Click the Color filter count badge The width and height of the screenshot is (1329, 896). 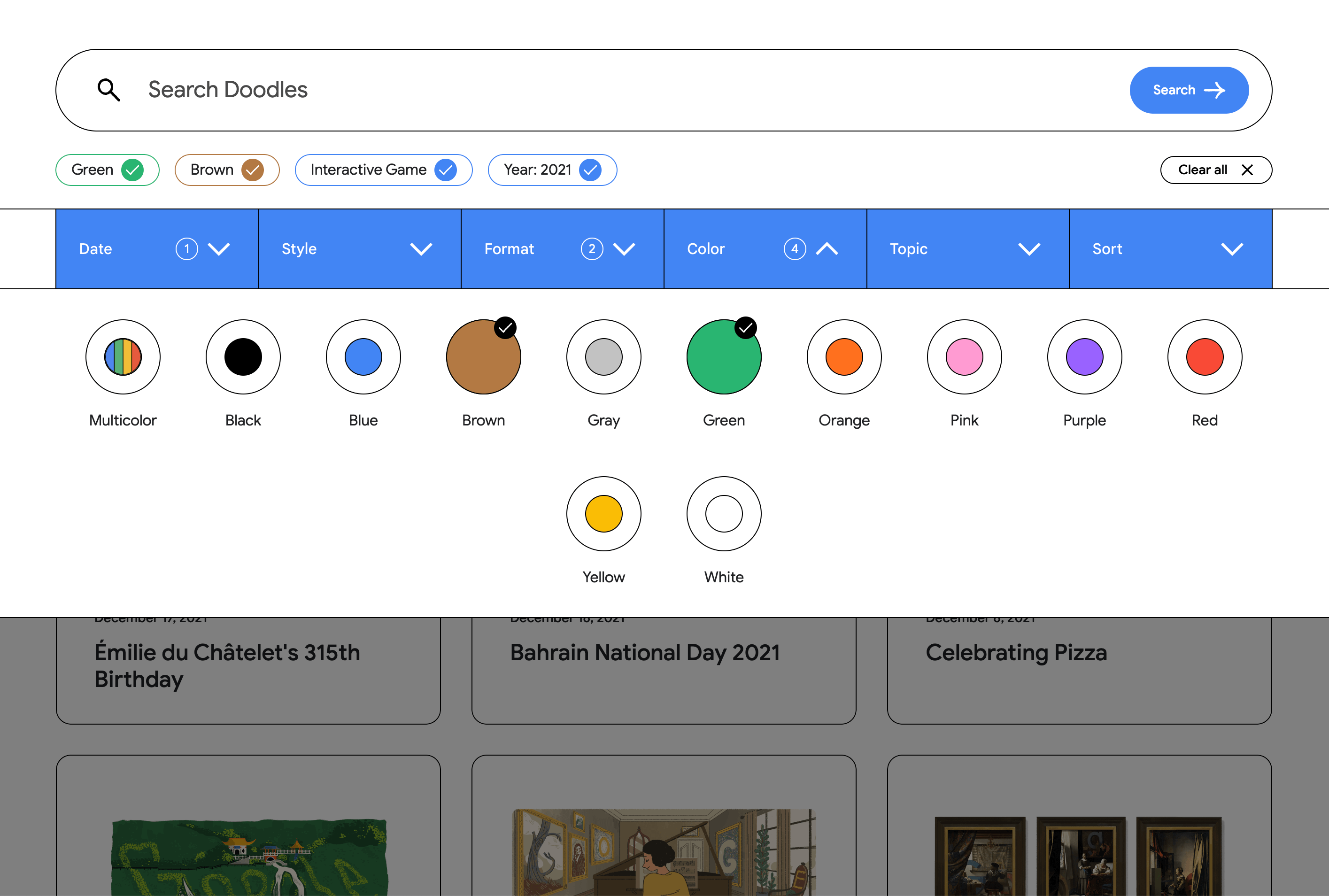point(794,248)
